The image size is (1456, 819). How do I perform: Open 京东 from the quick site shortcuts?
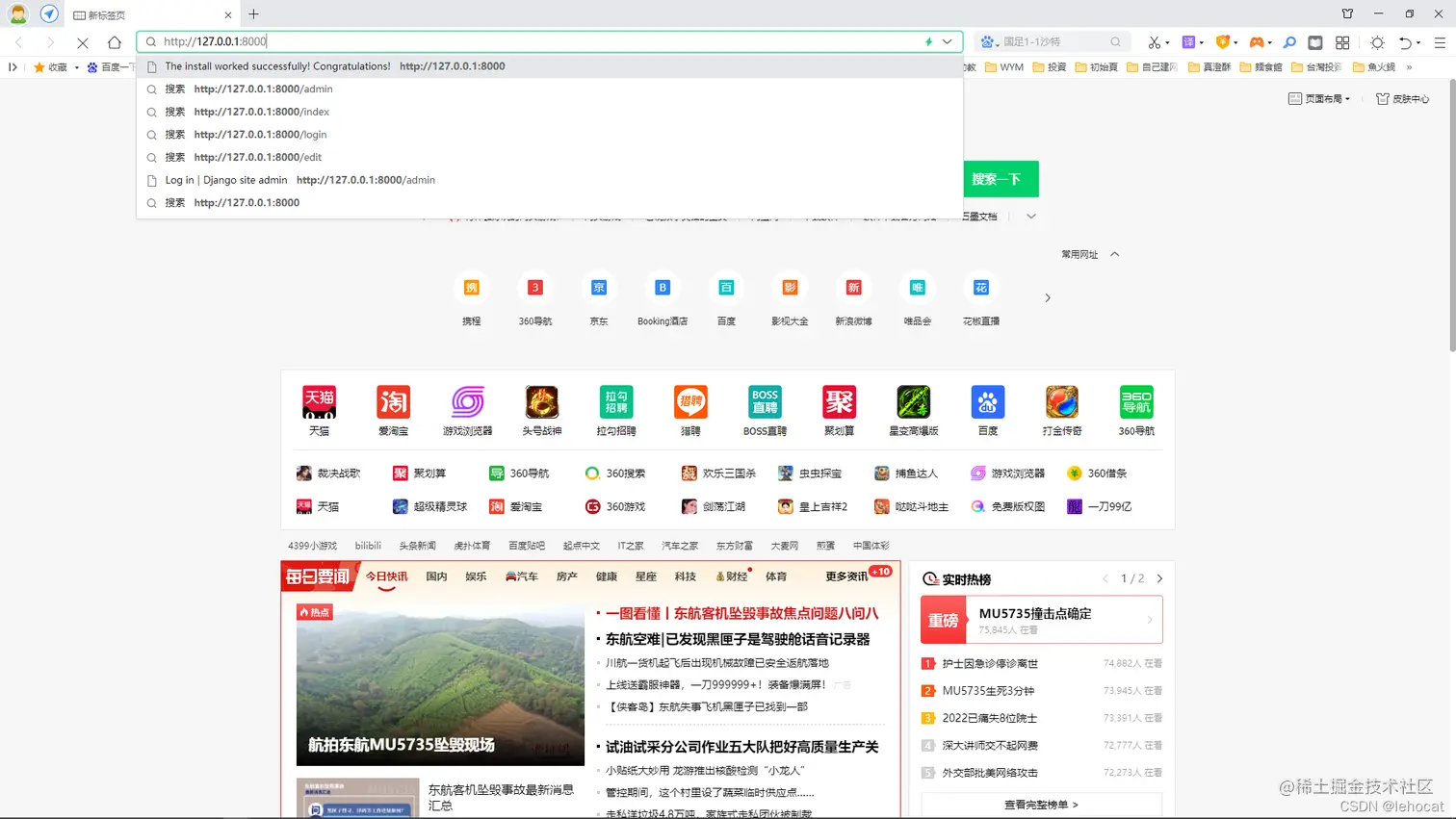598,288
